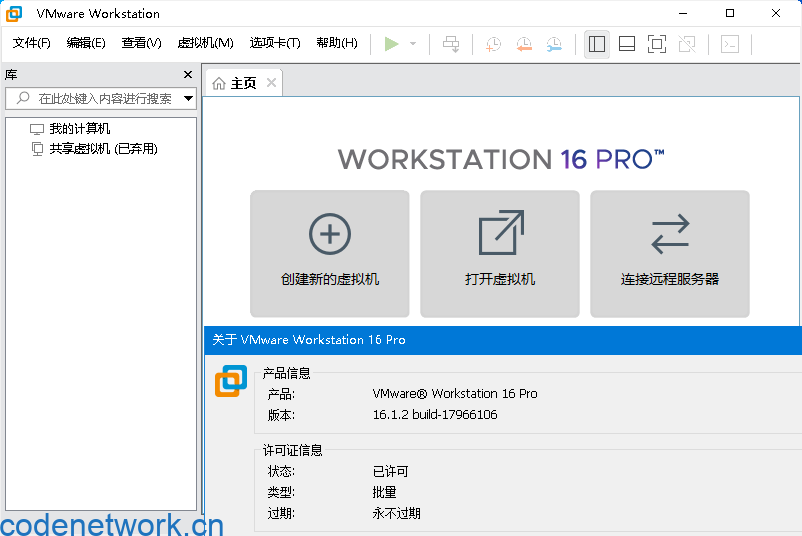Switch to the 主页 tab
Screen dimensions: 802x536
tap(243, 83)
